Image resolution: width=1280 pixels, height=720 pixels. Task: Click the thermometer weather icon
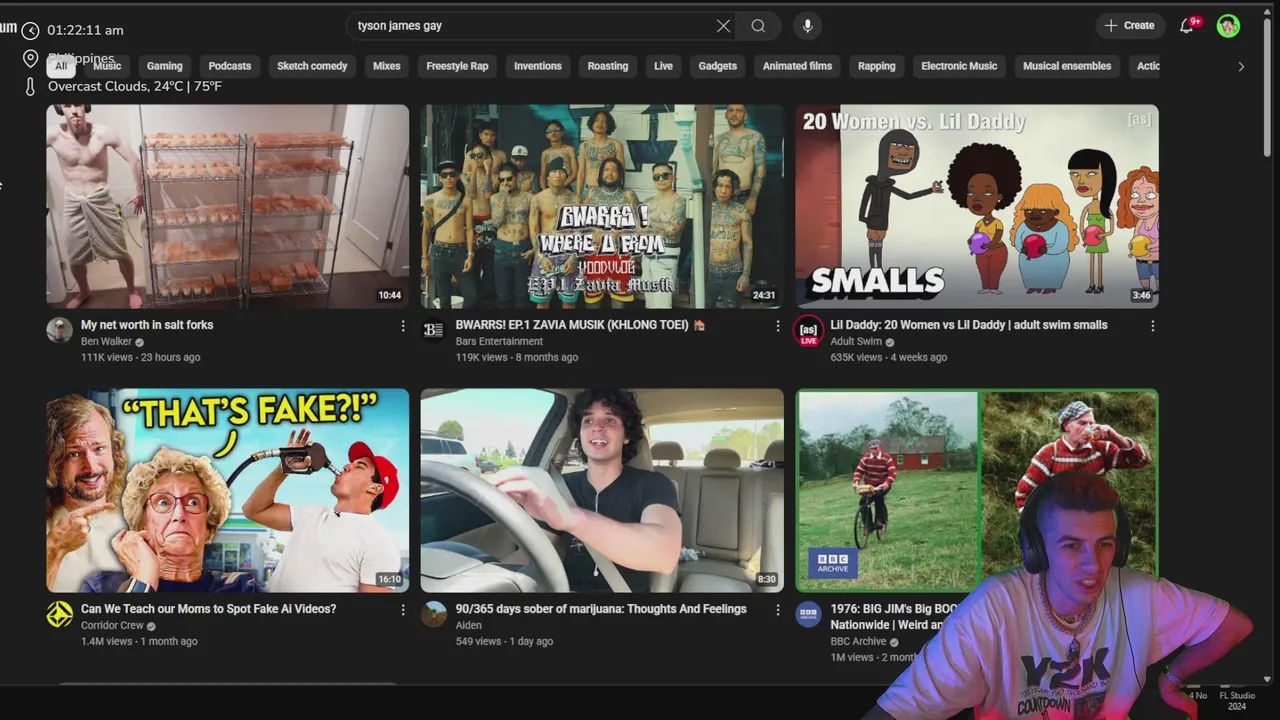point(30,87)
